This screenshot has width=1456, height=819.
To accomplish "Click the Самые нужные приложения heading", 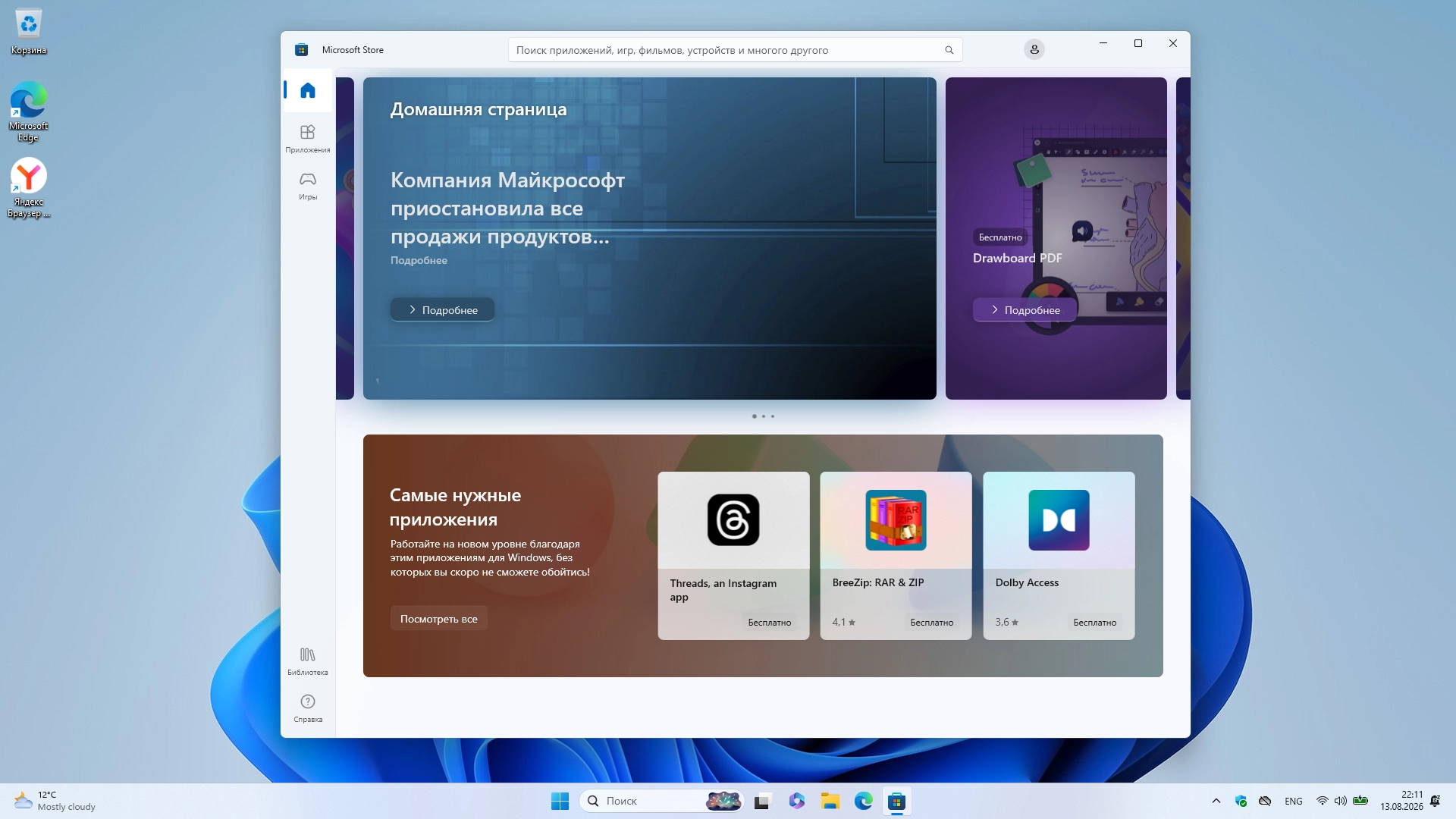I will pyautogui.click(x=455, y=507).
